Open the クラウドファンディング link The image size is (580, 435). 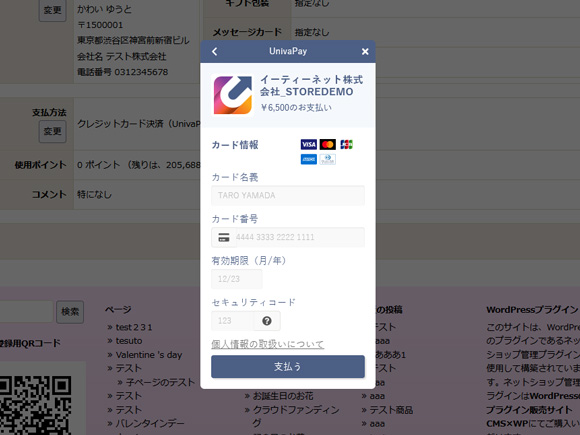296,416
